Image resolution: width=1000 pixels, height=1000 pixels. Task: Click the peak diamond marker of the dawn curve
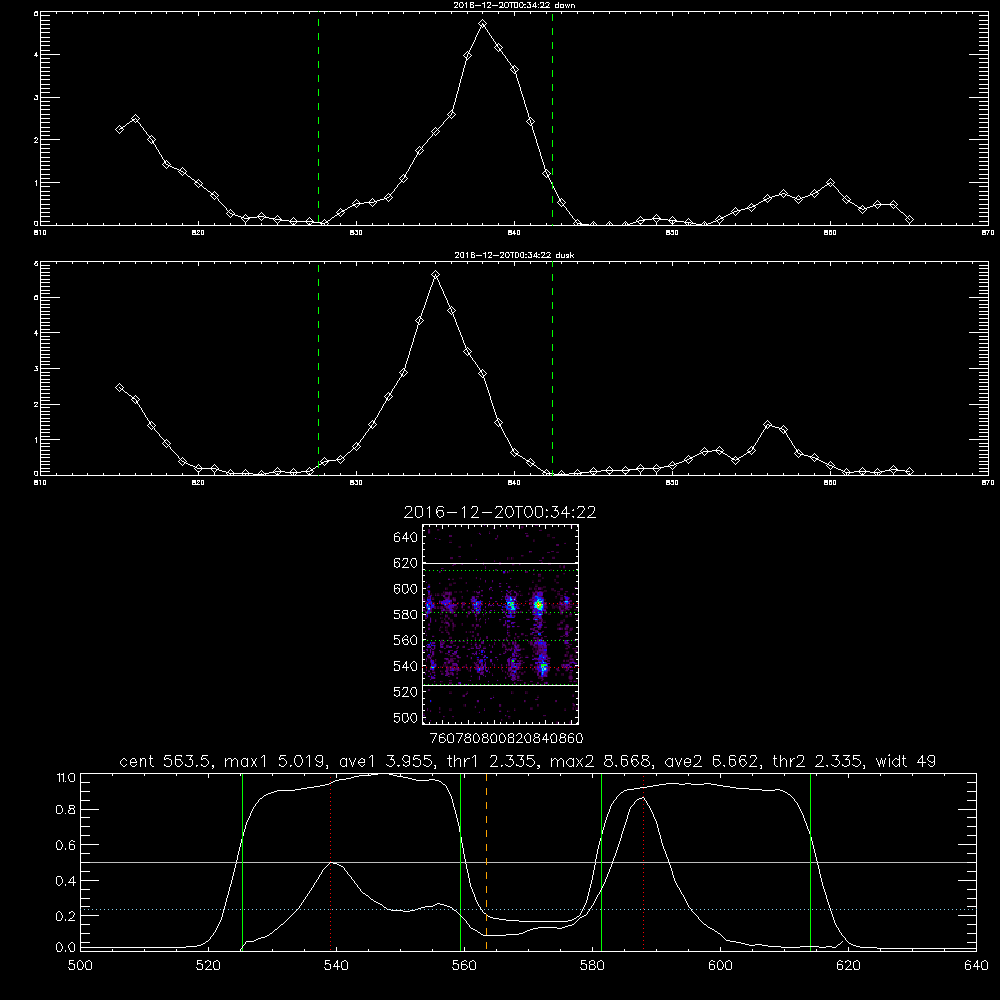pyautogui.click(x=483, y=24)
